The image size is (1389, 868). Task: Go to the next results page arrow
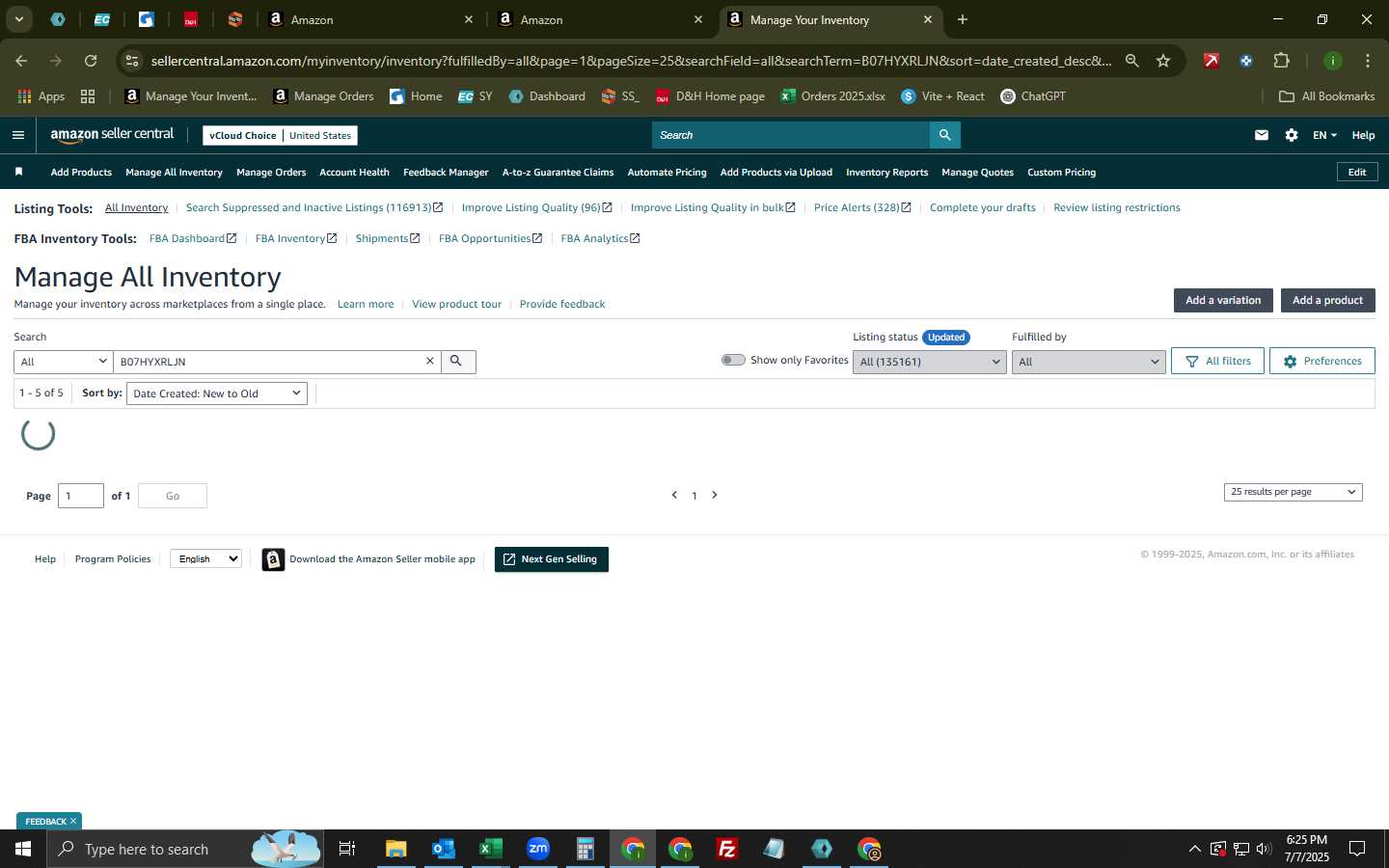point(715,495)
